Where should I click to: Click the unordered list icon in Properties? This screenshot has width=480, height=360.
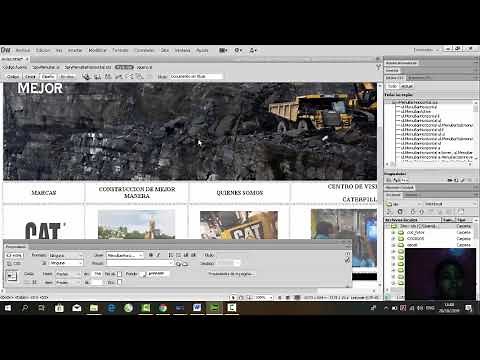(x=171, y=255)
